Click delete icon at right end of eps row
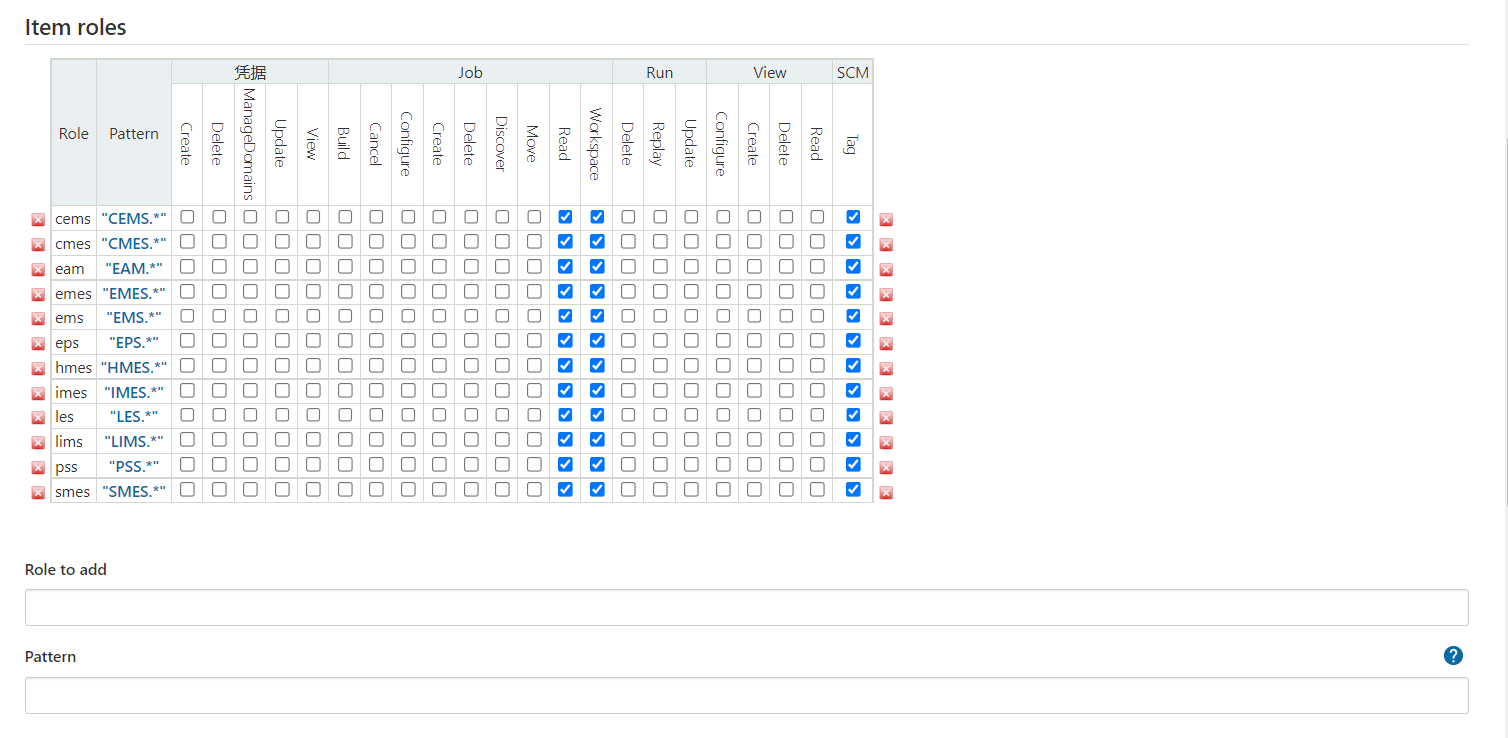Screen dimensions: 1508x738 [886, 344]
